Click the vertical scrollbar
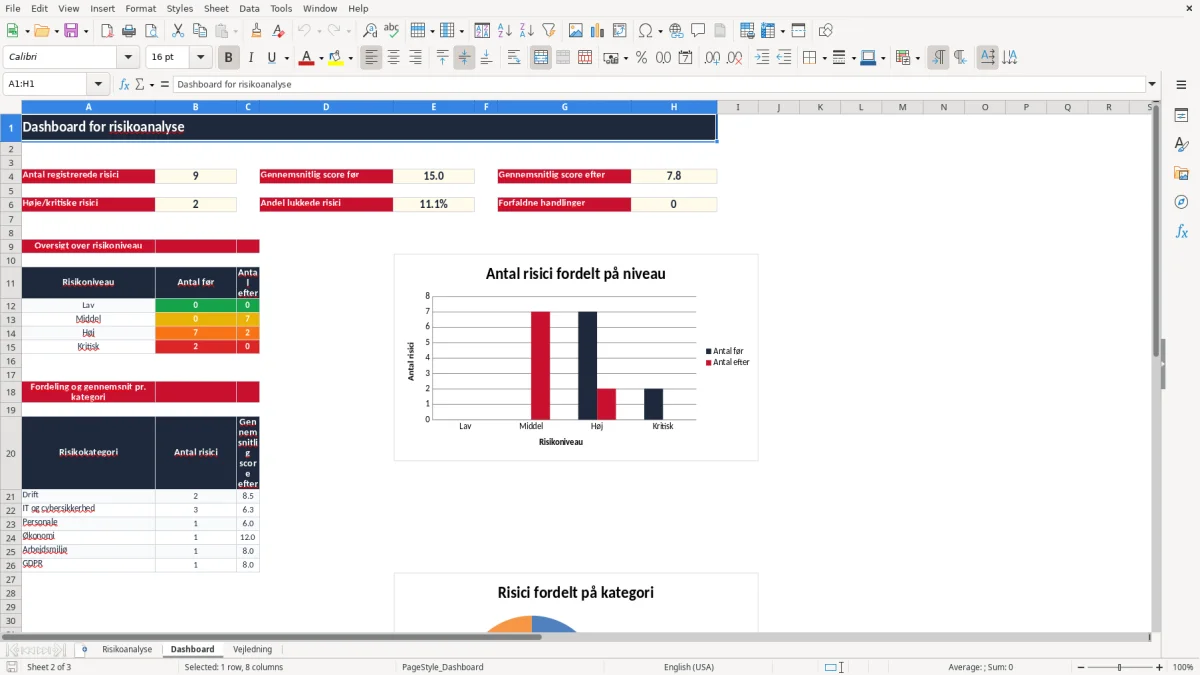The width and height of the screenshot is (1200, 675). [x=1156, y=365]
